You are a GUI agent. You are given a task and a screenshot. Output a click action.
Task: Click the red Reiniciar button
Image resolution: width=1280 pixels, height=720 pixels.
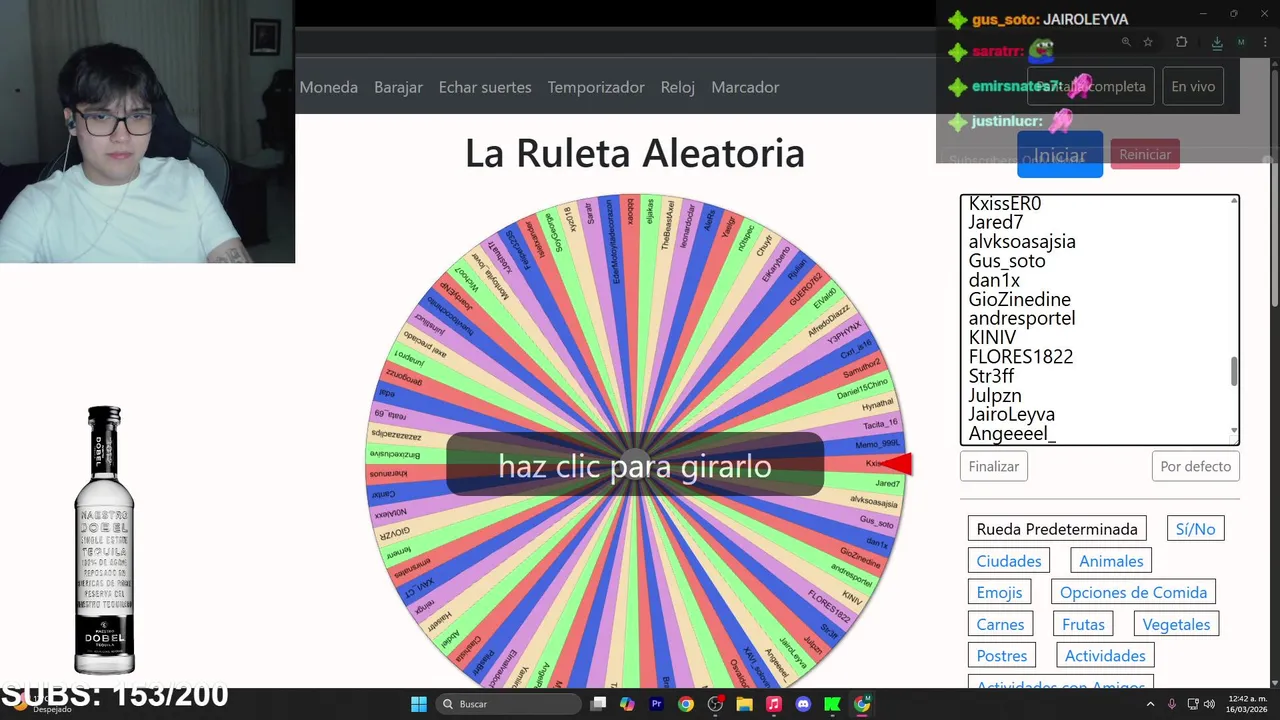coord(1145,154)
